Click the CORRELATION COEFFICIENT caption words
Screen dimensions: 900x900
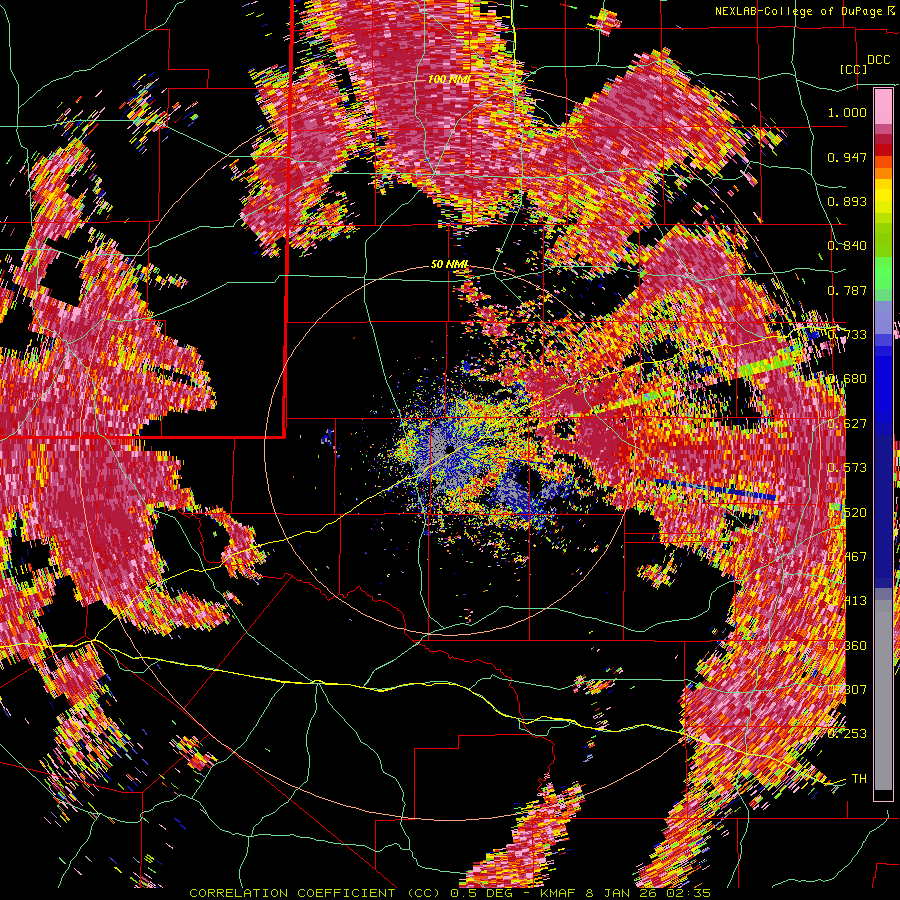(292, 893)
